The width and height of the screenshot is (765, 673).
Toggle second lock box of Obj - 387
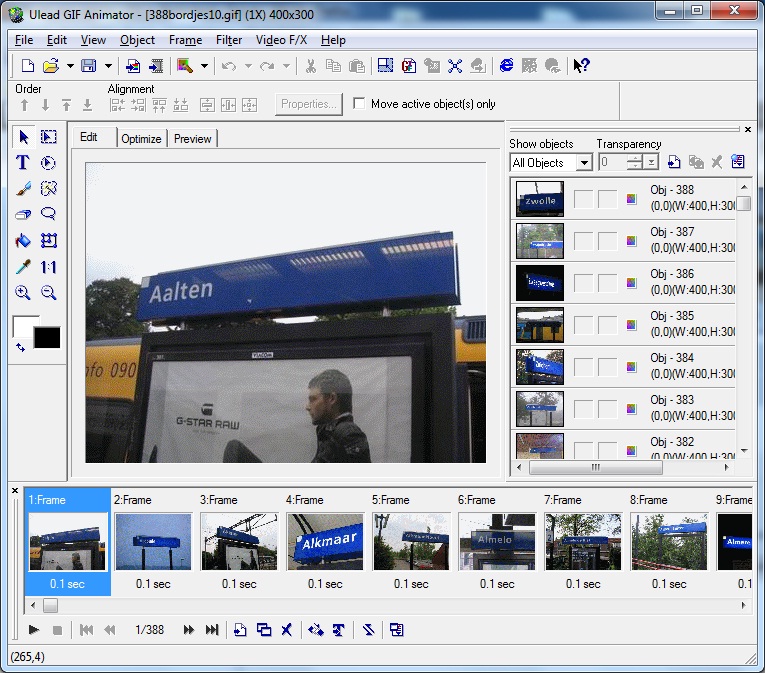point(608,241)
